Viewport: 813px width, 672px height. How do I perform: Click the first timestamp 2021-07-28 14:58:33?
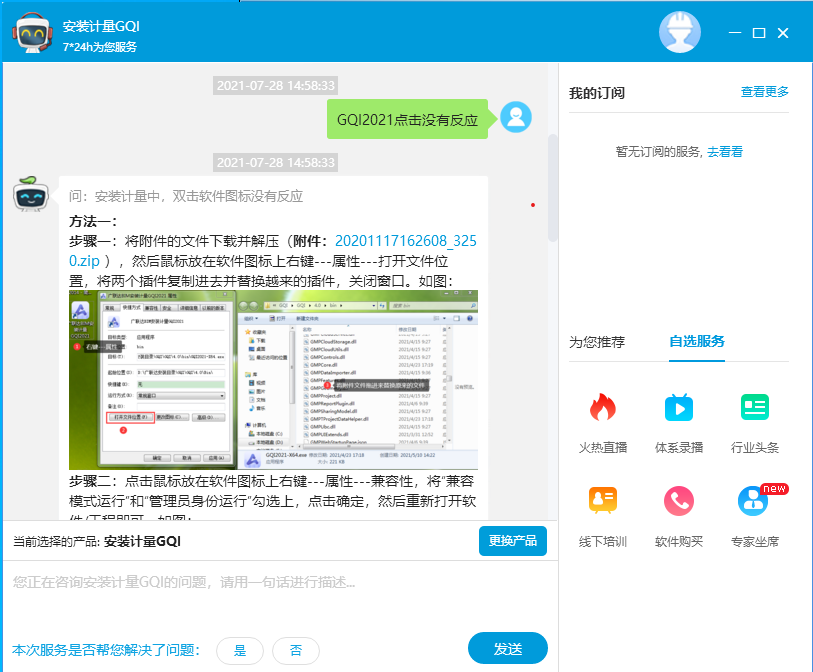point(276,86)
